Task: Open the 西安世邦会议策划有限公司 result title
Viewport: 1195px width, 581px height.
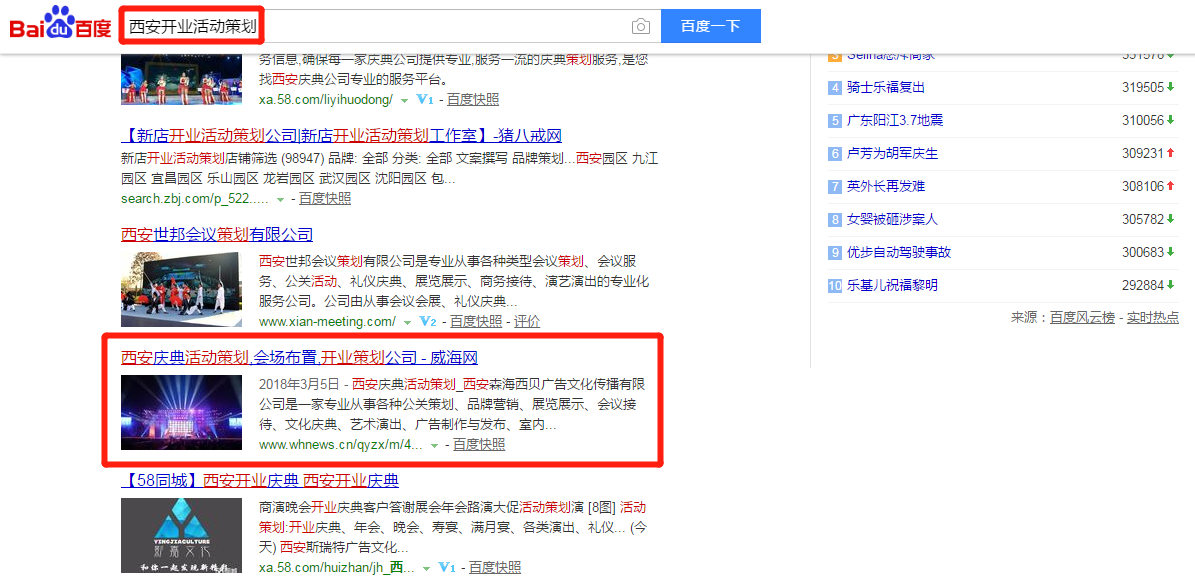Action: 217,234
